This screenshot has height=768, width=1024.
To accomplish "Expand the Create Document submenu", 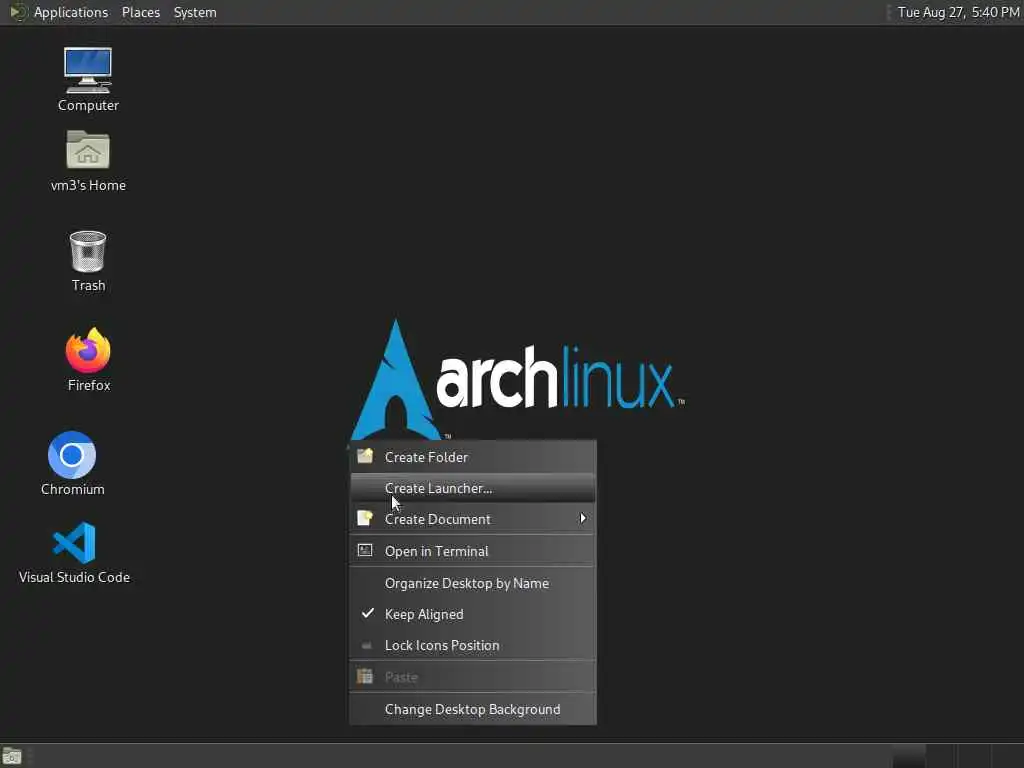I will point(473,519).
